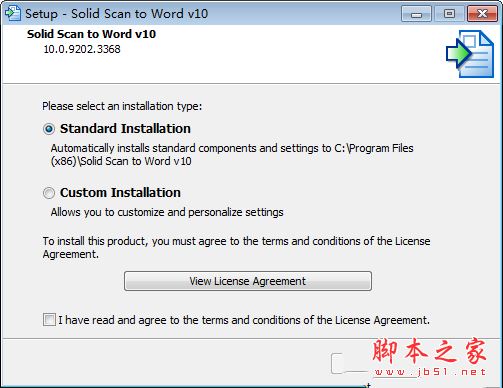This screenshot has width=503, height=388.
Task: Minimize the Setup window
Action: [416, 14]
